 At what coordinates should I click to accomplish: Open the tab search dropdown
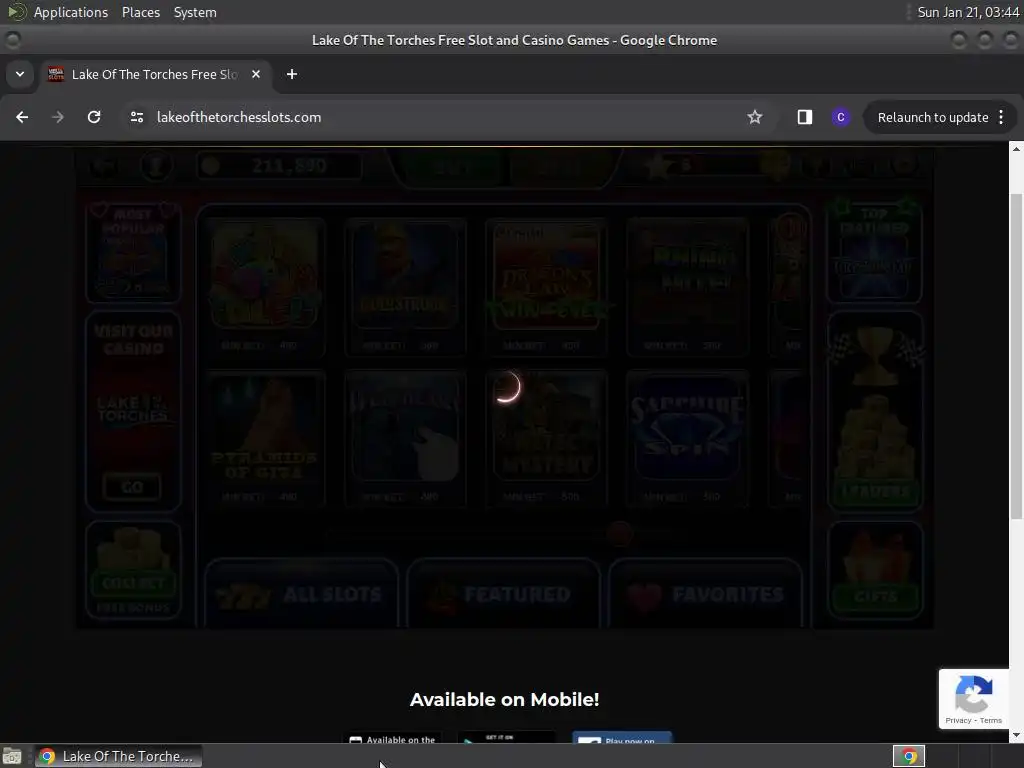click(20, 74)
